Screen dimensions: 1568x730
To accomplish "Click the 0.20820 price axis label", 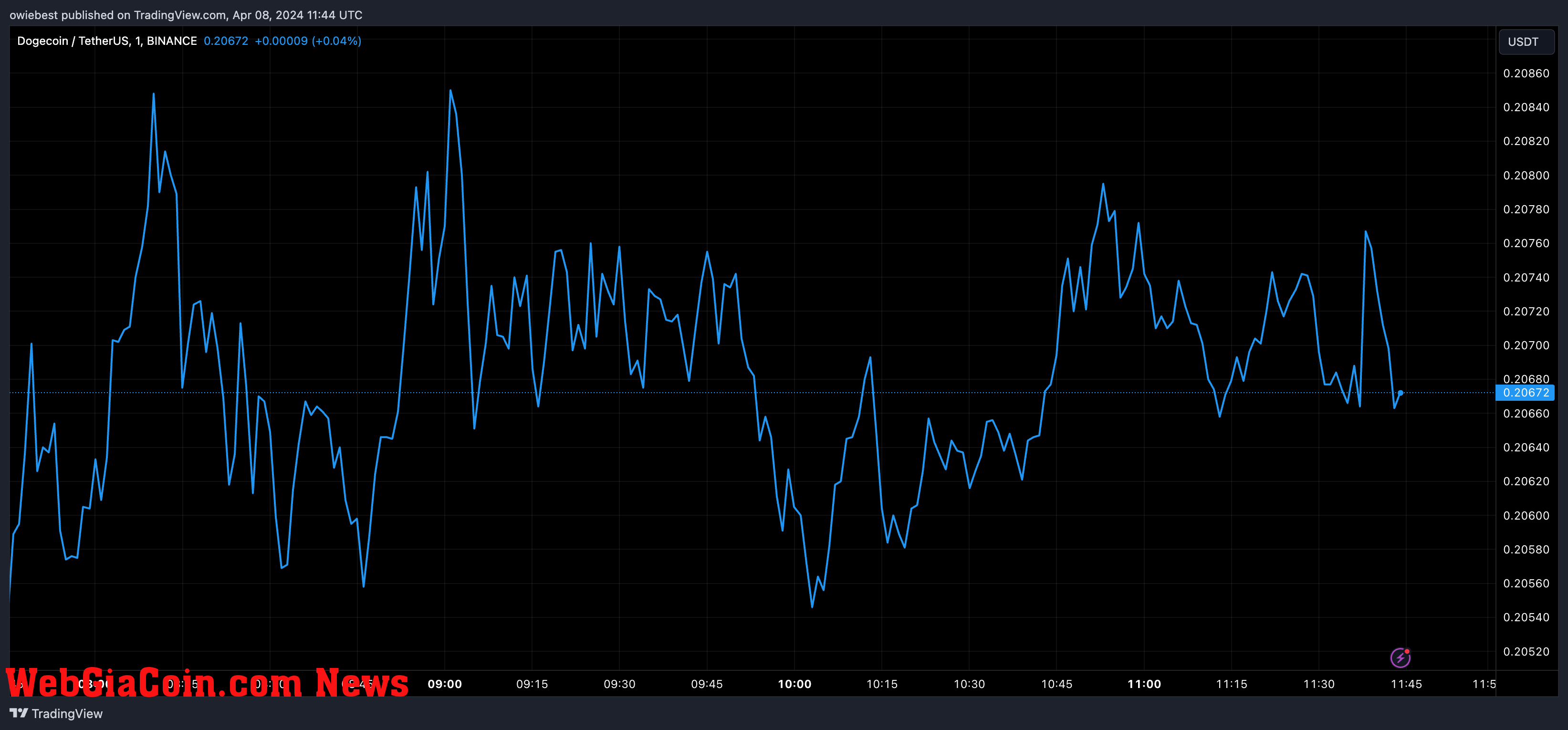I will point(1526,141).
